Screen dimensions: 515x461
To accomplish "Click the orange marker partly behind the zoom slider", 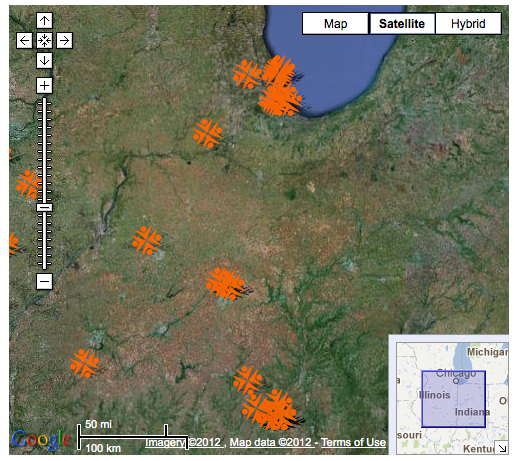I will 29,184.
